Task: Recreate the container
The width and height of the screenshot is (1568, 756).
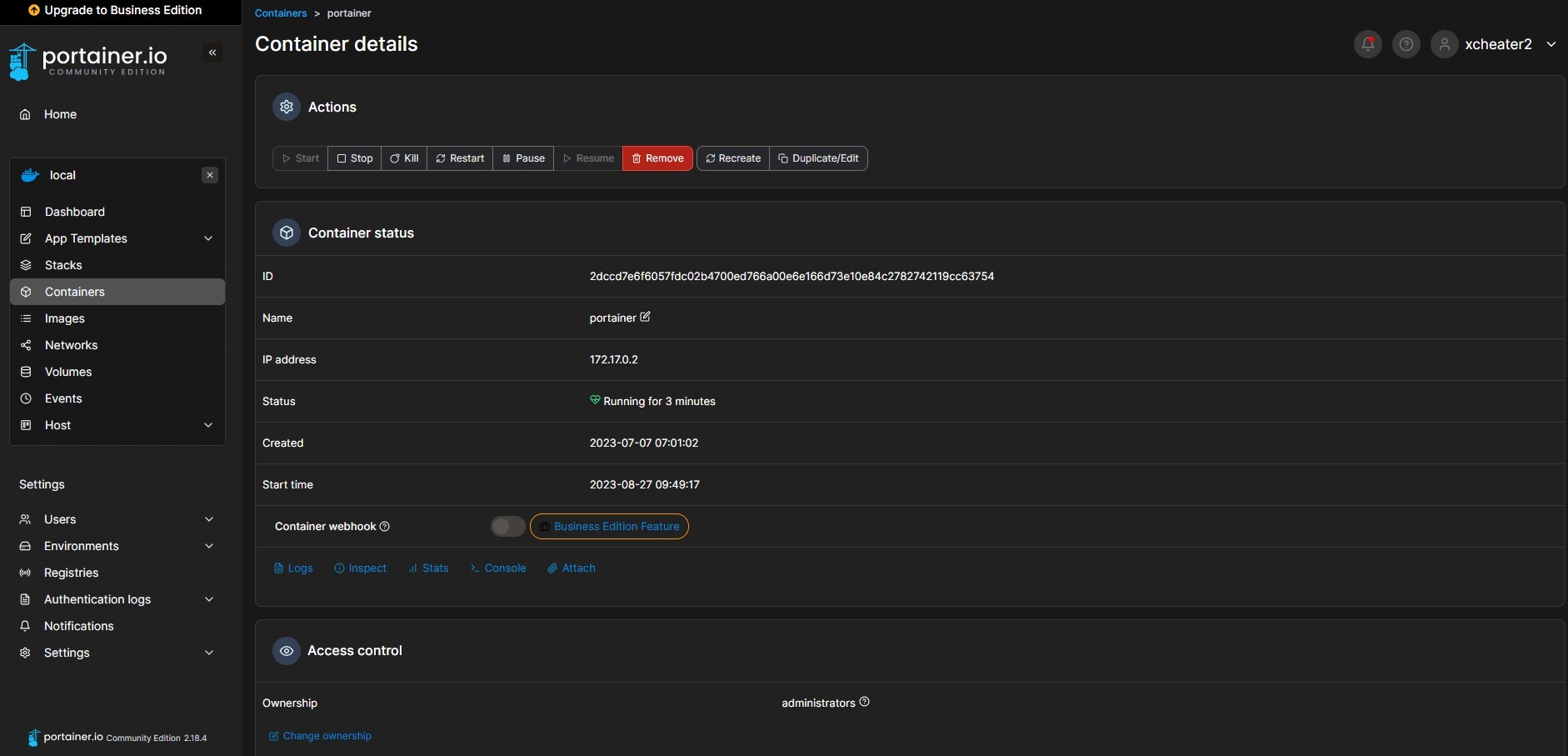Action: pos(733,158)
